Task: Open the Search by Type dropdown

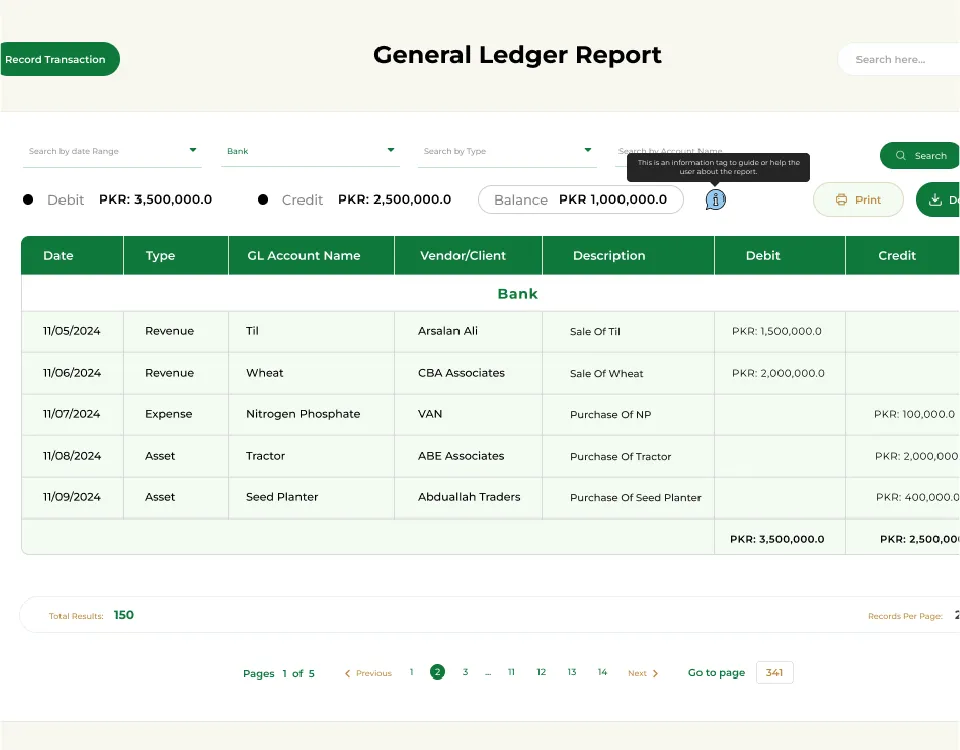Action: (507, 151)
